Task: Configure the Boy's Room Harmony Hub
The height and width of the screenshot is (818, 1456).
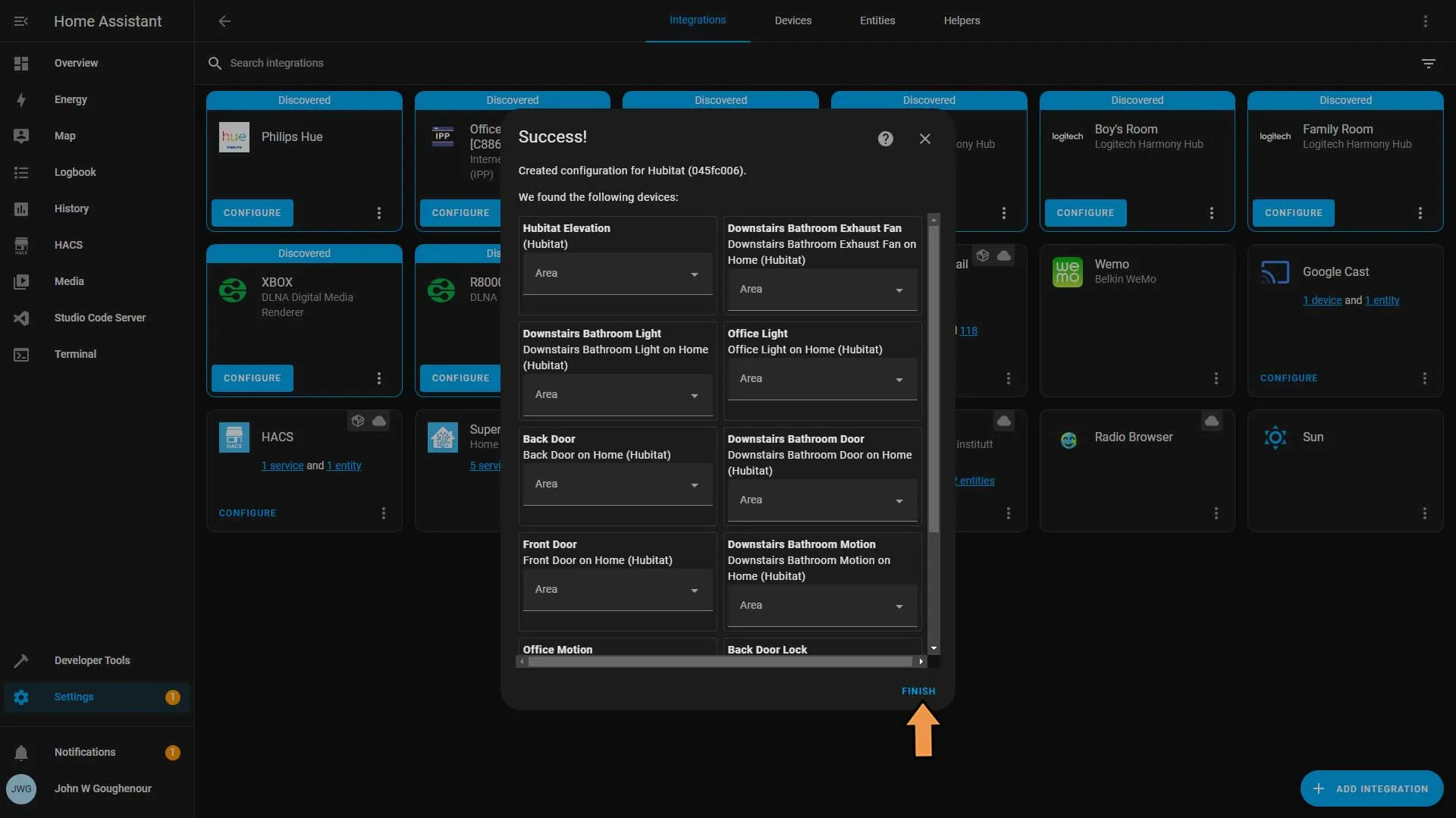Action: (x=1085, y=213)
